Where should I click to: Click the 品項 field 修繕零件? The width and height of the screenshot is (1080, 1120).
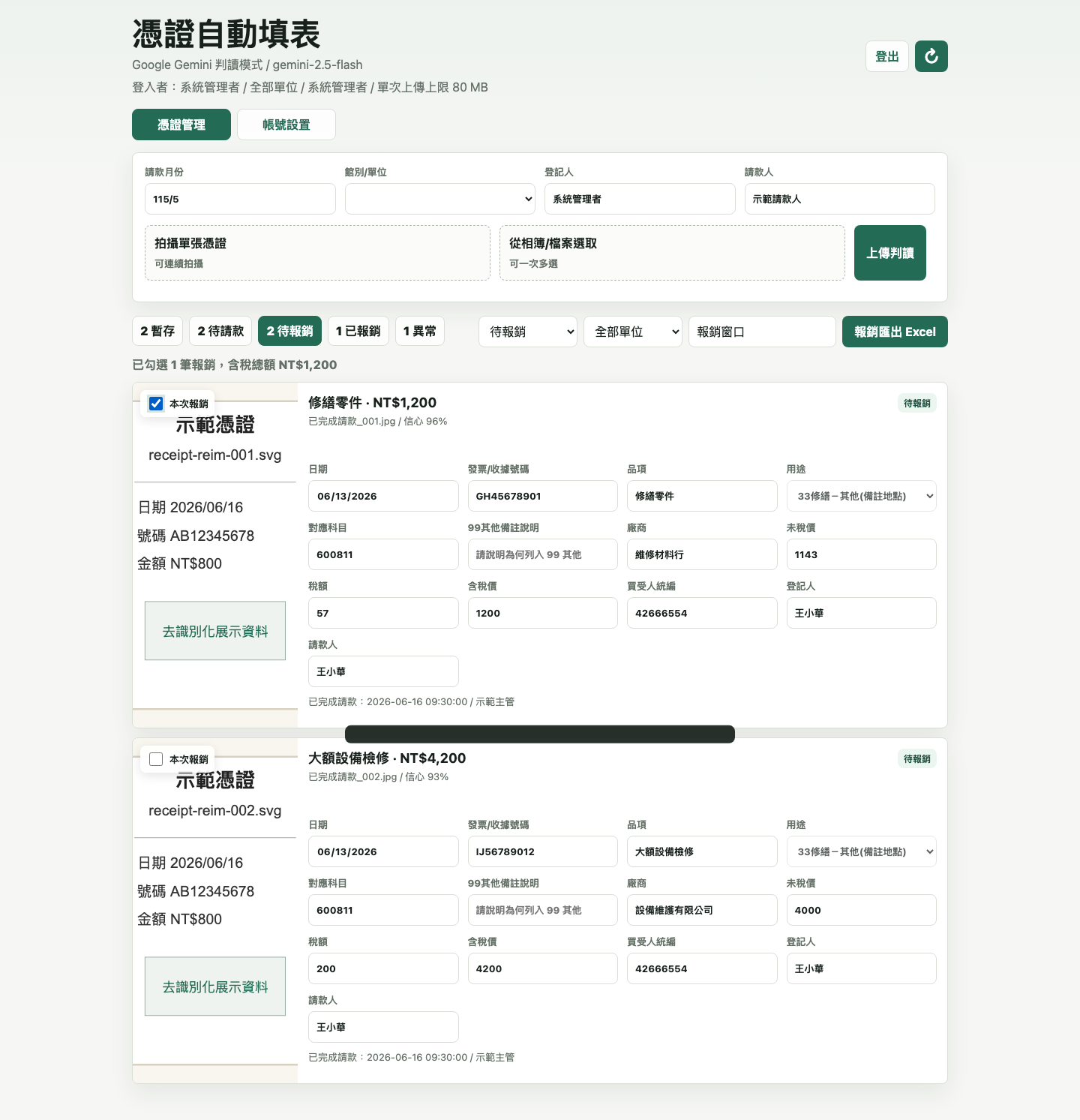click(x=702, y=496)
